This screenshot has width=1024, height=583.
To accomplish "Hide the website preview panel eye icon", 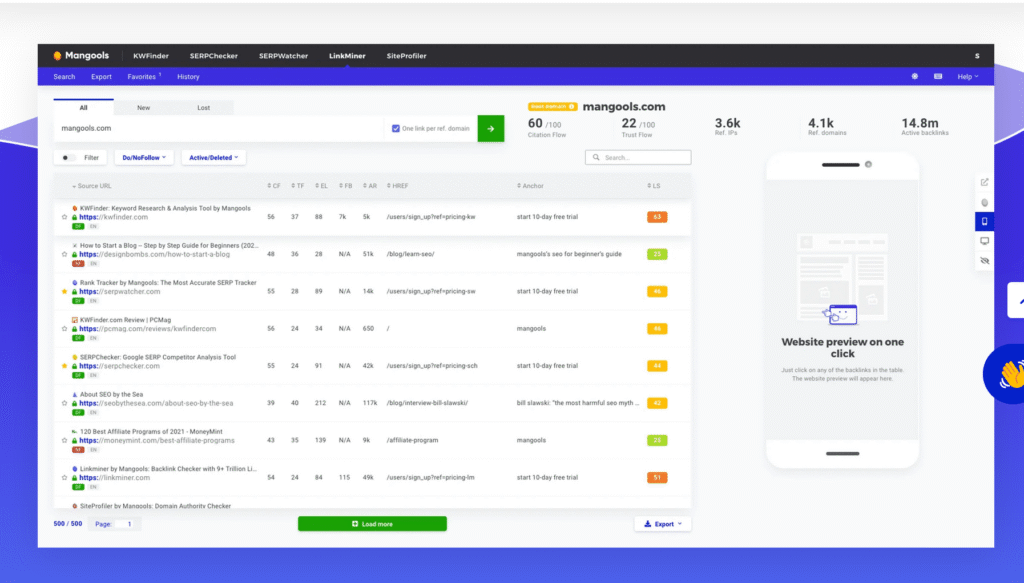I will tap(984, 260).
